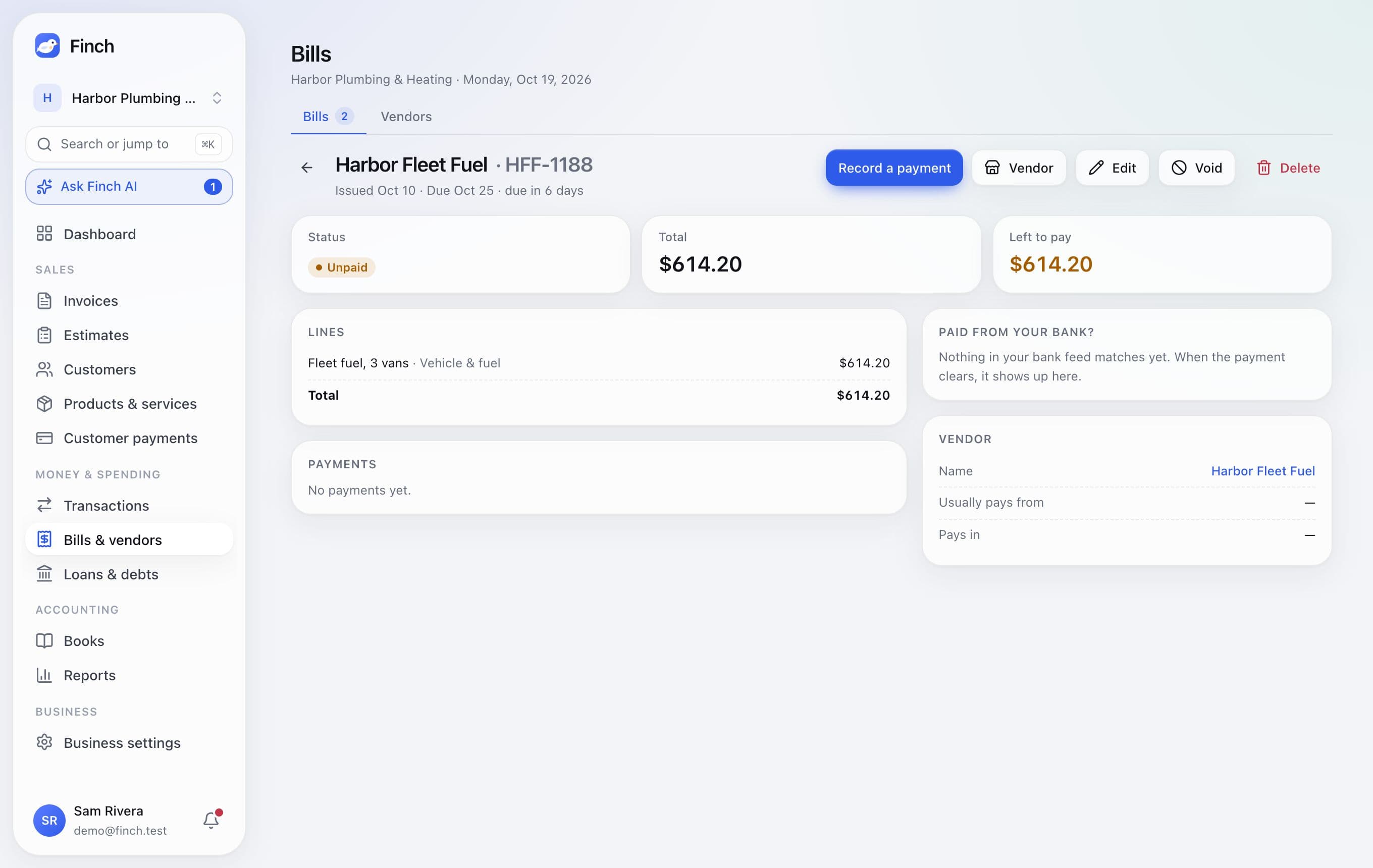Screen dimensions: 1373x868
Task: Click the Dashboard grid icon
Action: [x=44, y=234]
